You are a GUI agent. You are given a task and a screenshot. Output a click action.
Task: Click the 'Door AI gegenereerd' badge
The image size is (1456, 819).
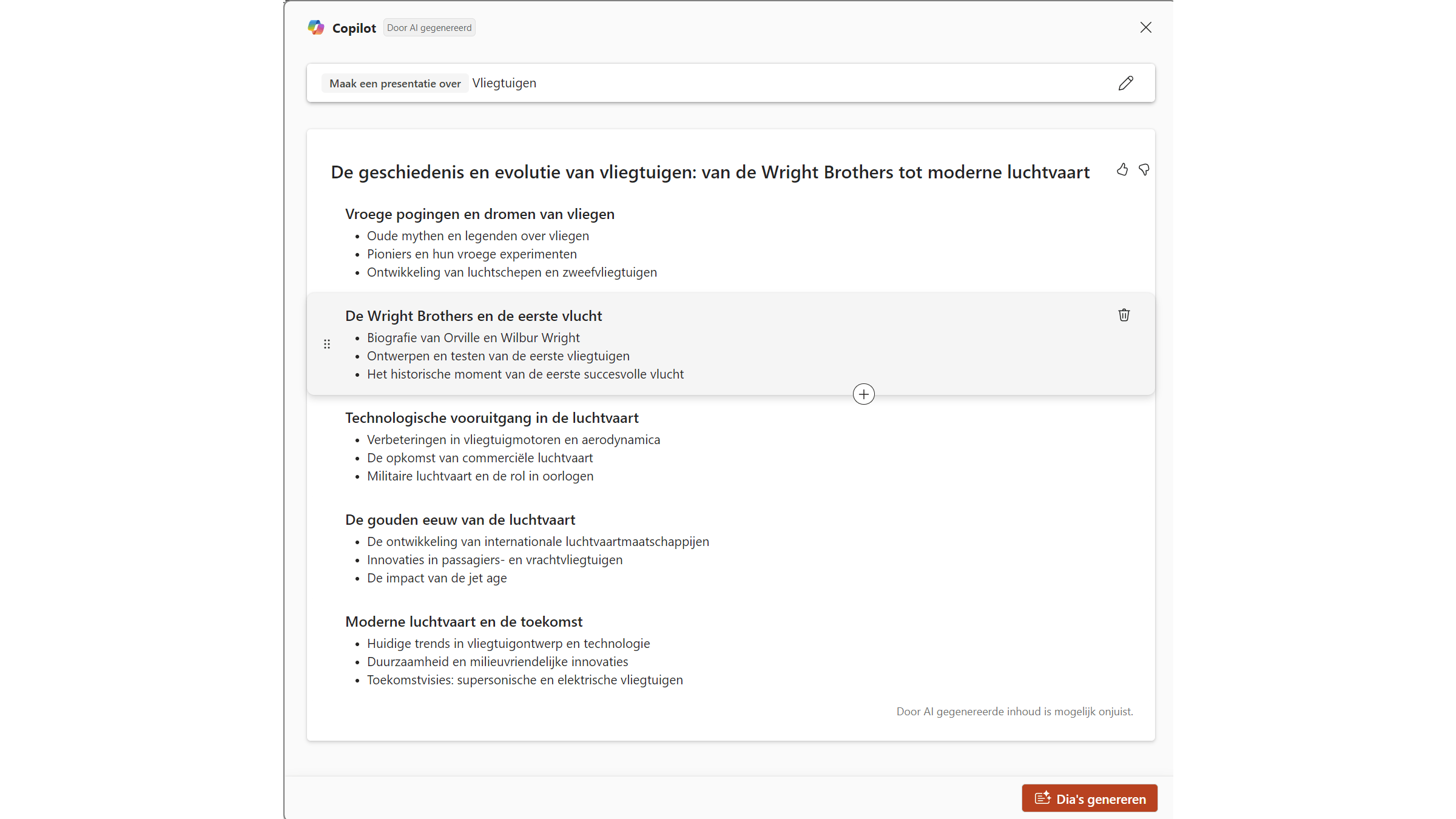429,28
